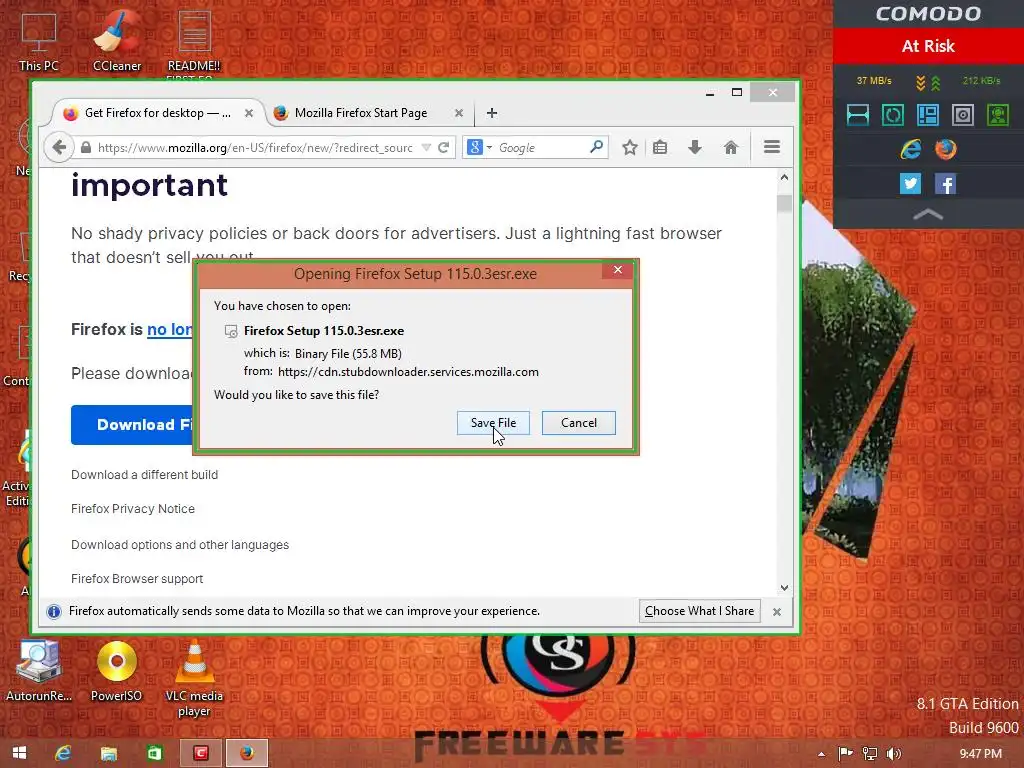Click the 9:47 PM taskbar clock
Screen dimensions: 1024x768
(x=980, y=754)
